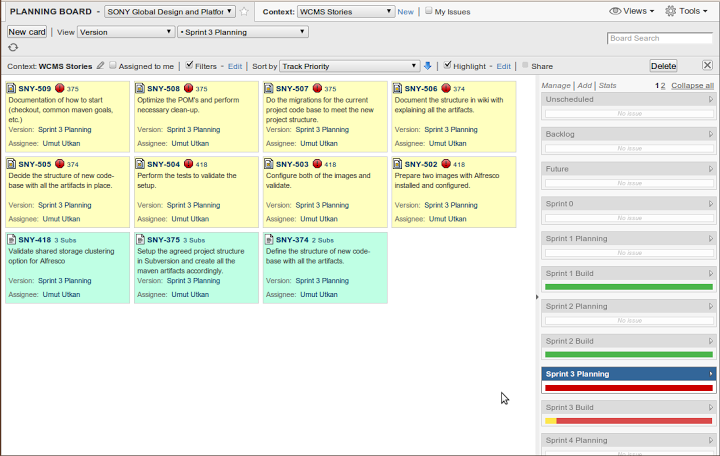This screenshot has width=720, height=456.
Task: Expand the Backlog version arrow
Action: coord(710,134)
